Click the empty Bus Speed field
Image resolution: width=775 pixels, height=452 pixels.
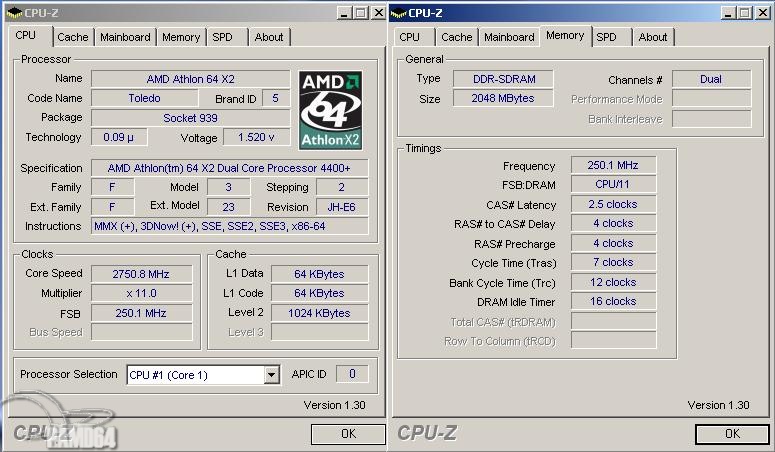(141, 332)
